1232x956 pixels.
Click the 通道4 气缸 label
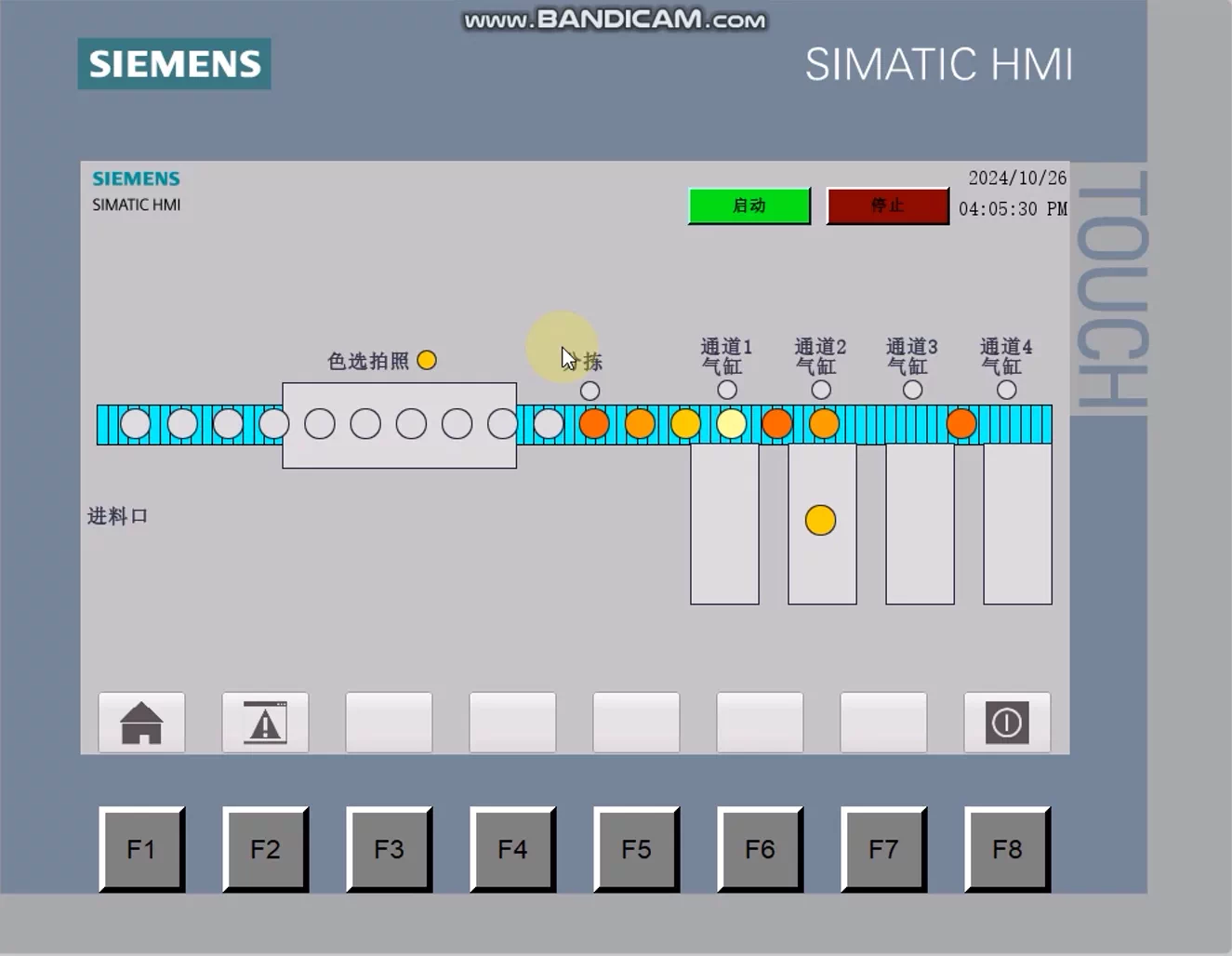coord(1006,356)
